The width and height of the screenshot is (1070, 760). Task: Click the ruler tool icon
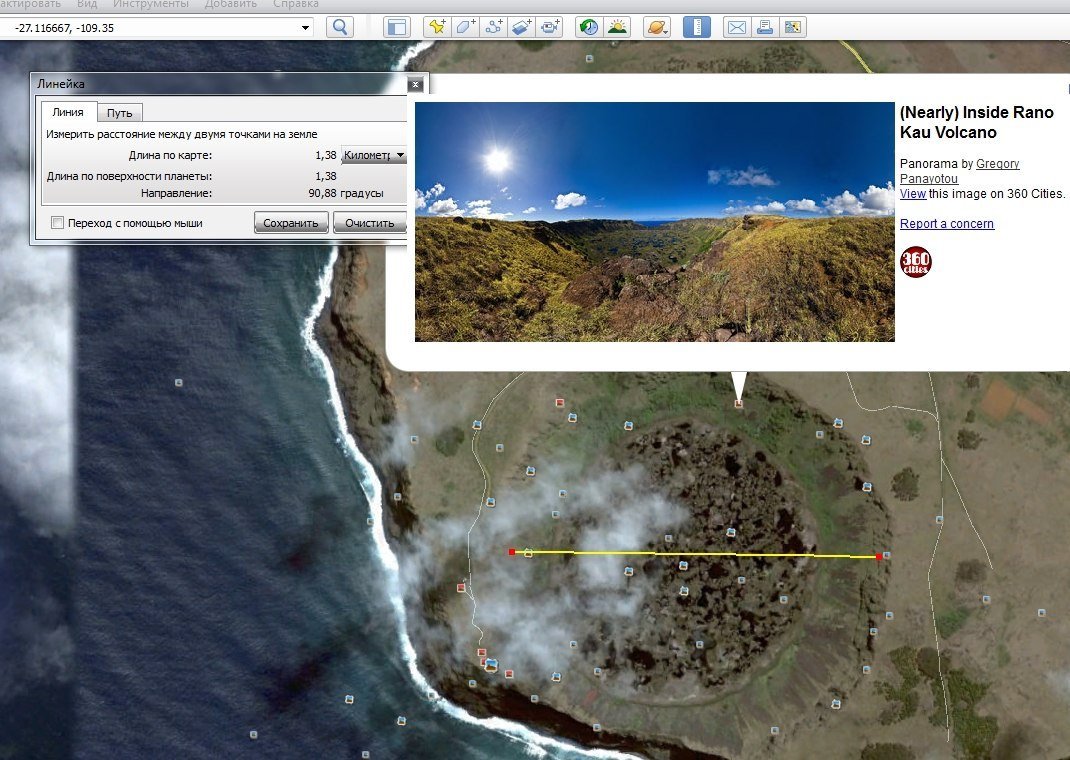click(x=697, y=27)
